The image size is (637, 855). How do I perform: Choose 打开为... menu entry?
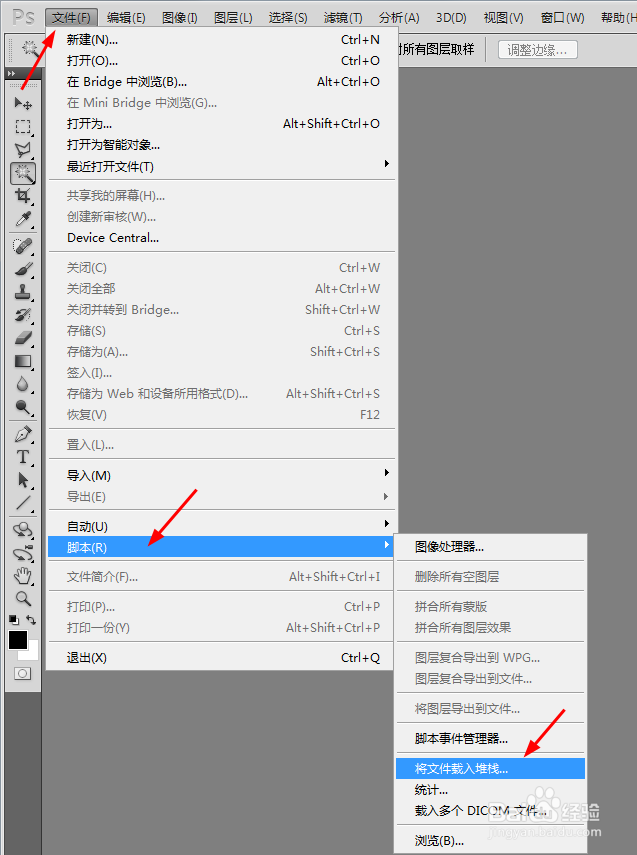(221, 124)
